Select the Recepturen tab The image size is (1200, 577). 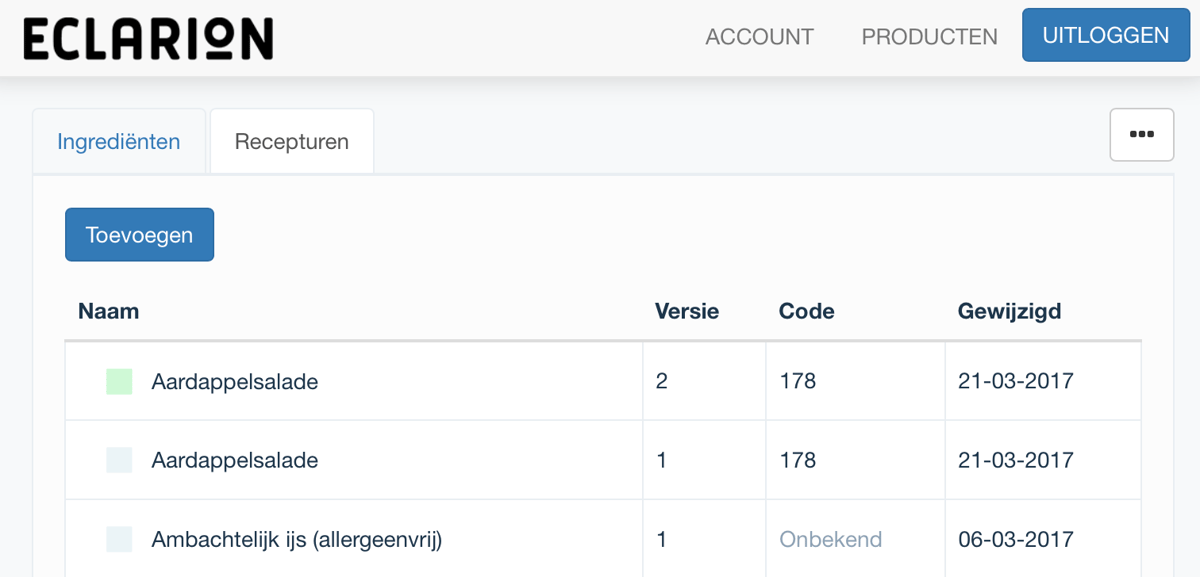tap(291, 141)
